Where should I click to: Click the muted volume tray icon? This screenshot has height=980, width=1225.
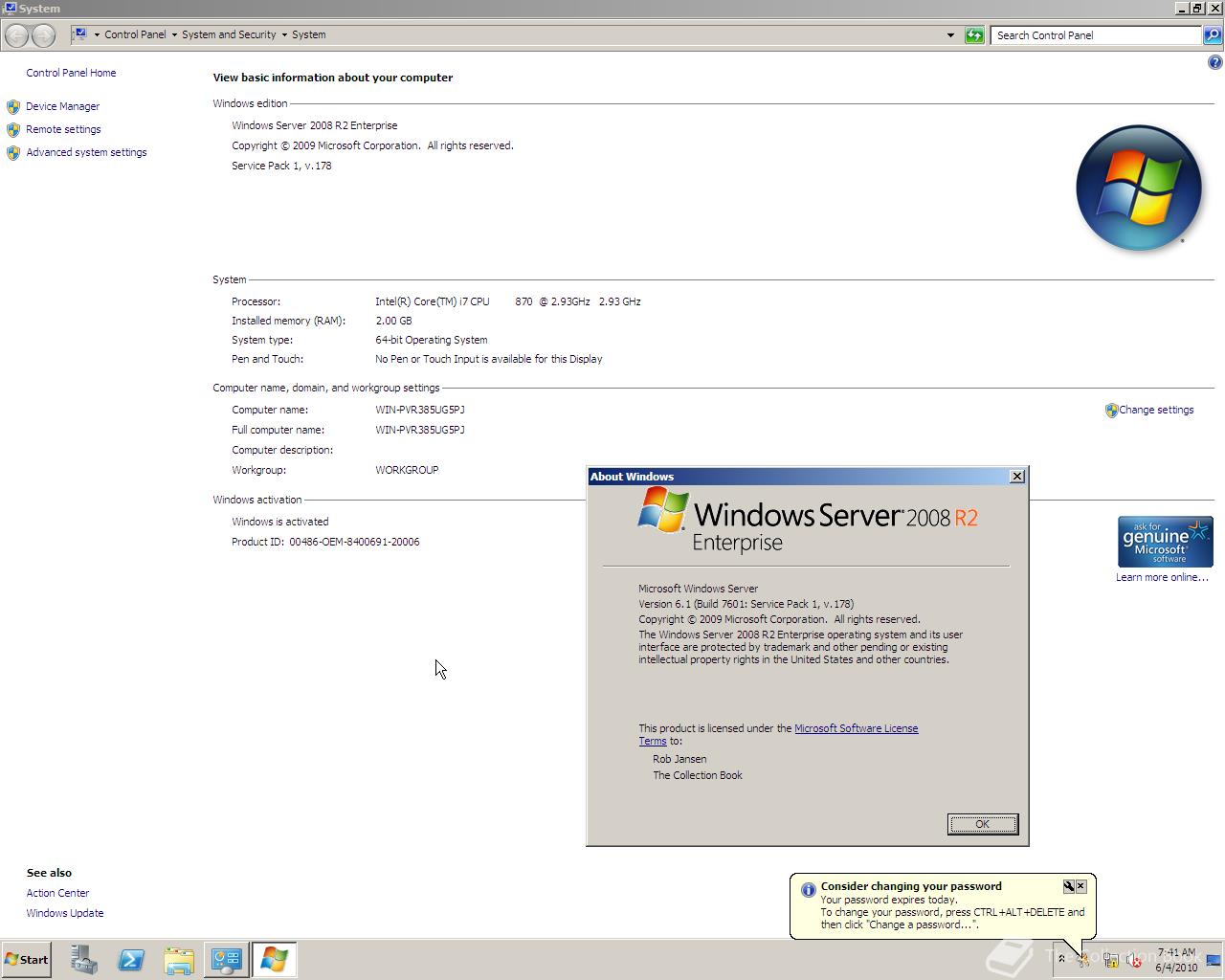point(1134,960)
